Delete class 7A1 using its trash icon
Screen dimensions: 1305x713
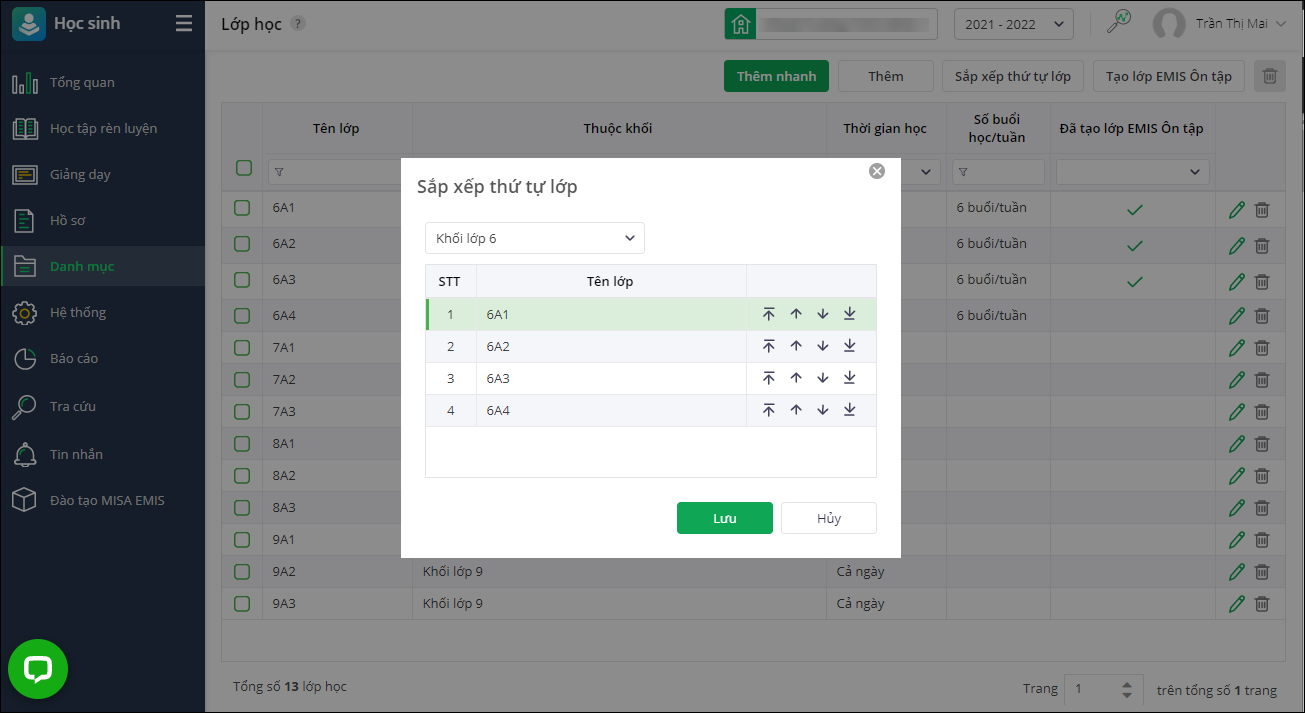coord(1262,348)
